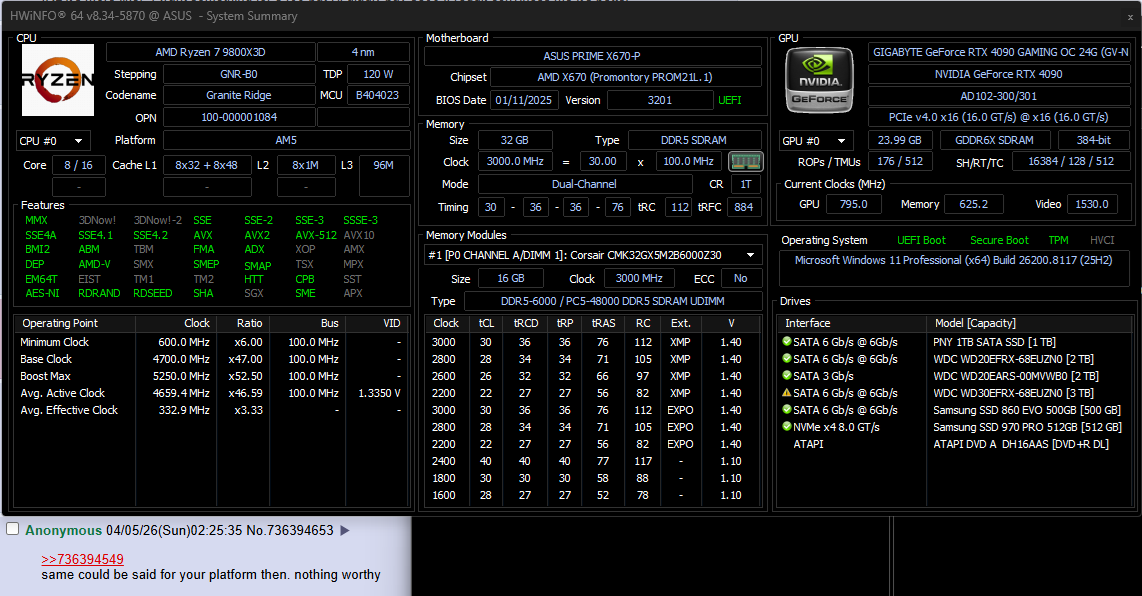Click the 384-bit bus width field

click(x=1094, y=141)
